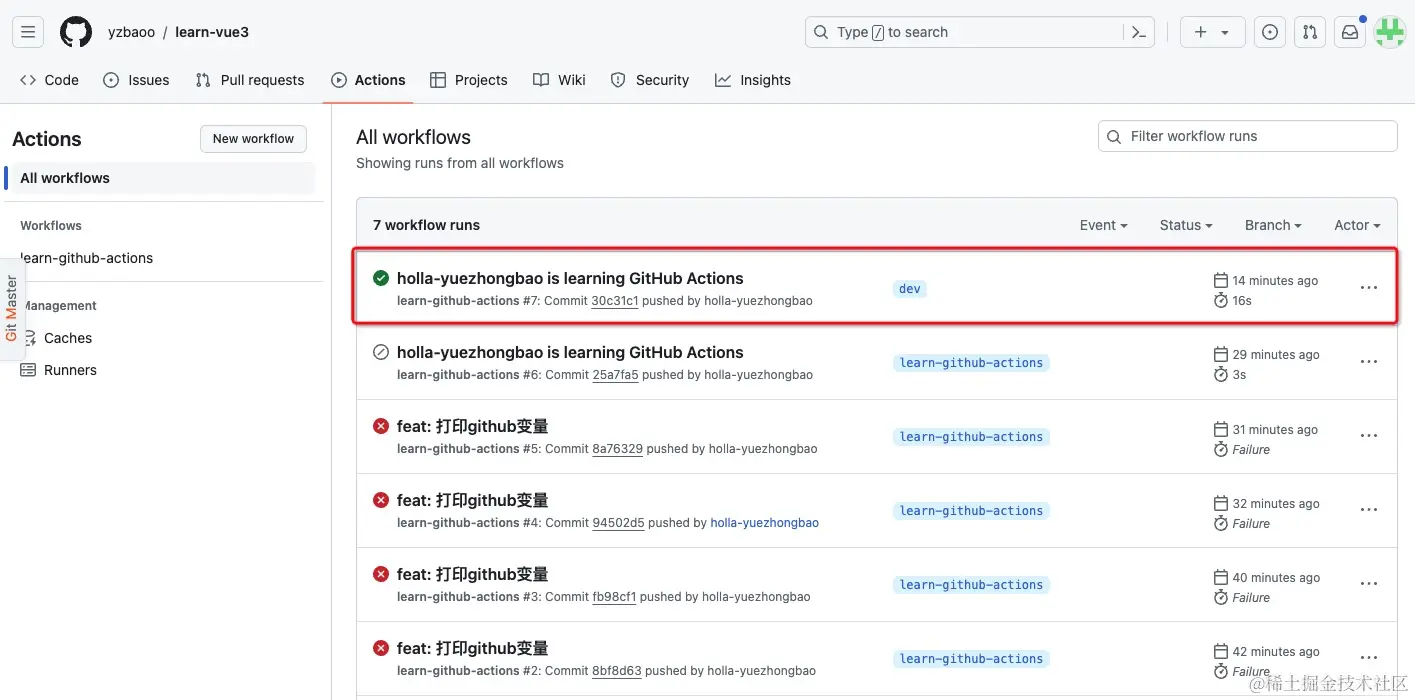Click the New workflow button
This screenshot has height=700, width=1415.
[253, 139]
